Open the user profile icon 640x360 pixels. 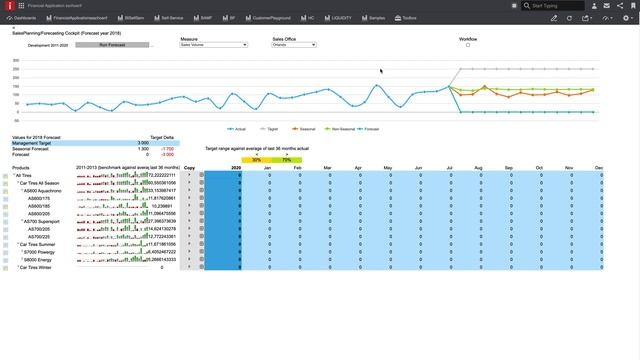(x=594, y=6)
